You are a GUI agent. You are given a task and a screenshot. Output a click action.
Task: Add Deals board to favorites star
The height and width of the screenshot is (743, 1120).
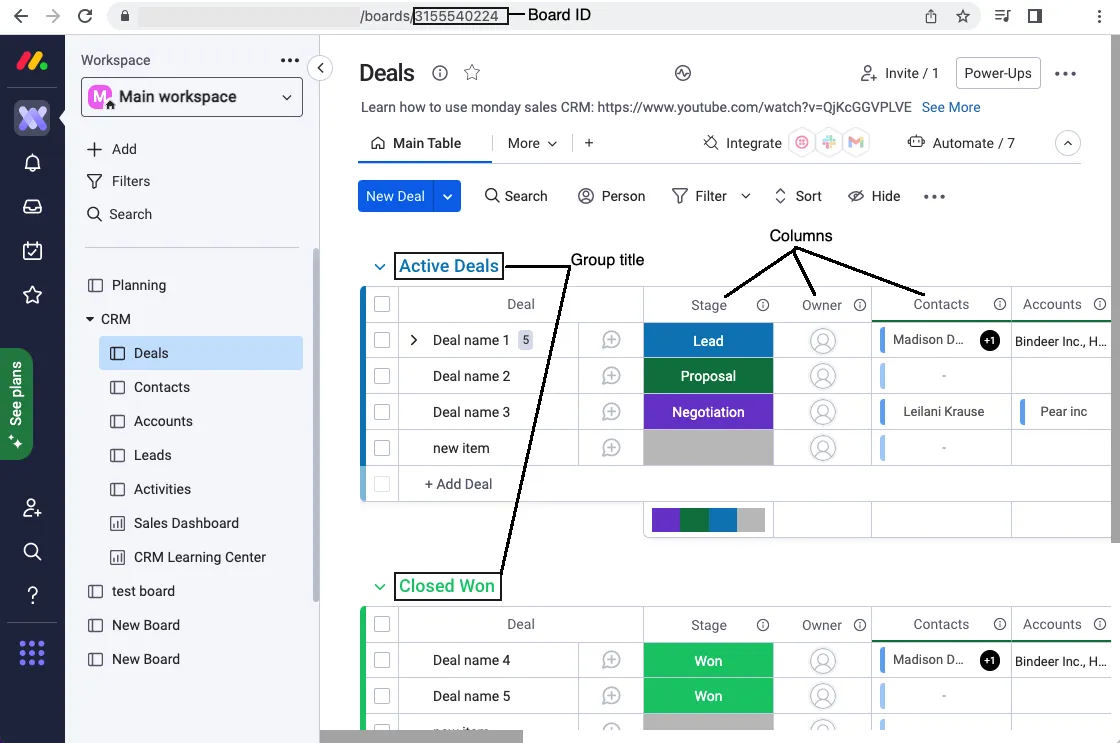tap(472, 73)
